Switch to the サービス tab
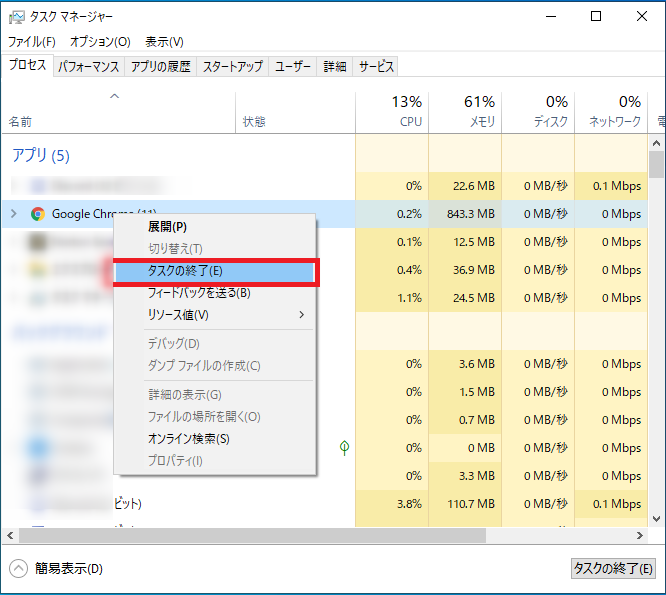The width and height of the screenshot is (666, 595). 376,67
